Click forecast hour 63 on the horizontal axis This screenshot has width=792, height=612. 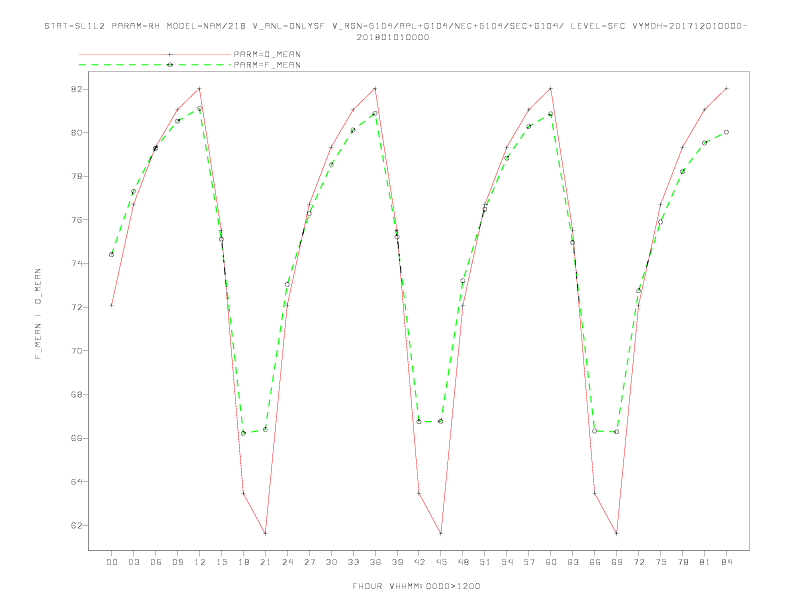tap(573, 562)
